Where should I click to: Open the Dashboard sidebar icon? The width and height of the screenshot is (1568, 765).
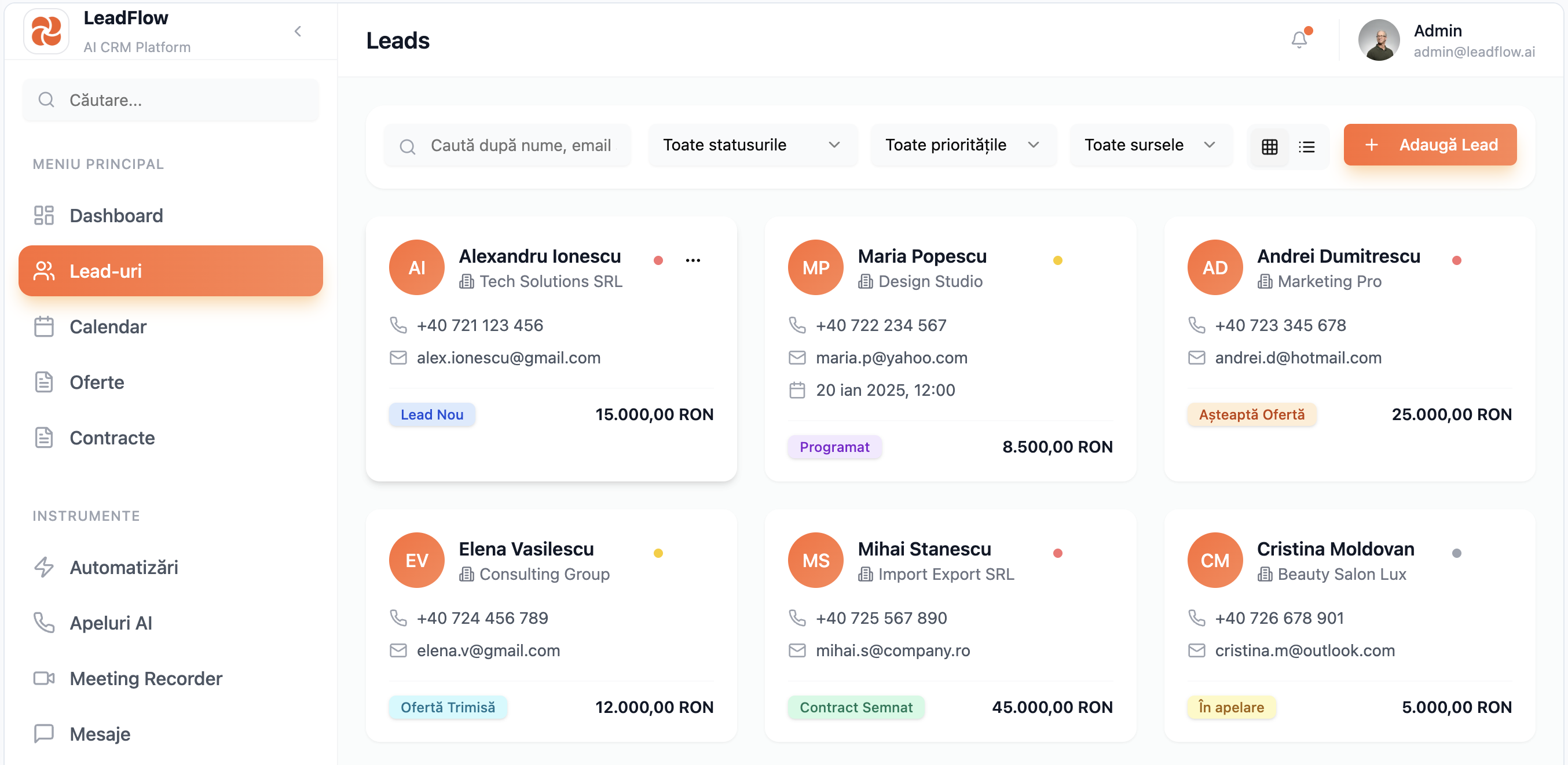pyautogui.click(x=43, y=215)
